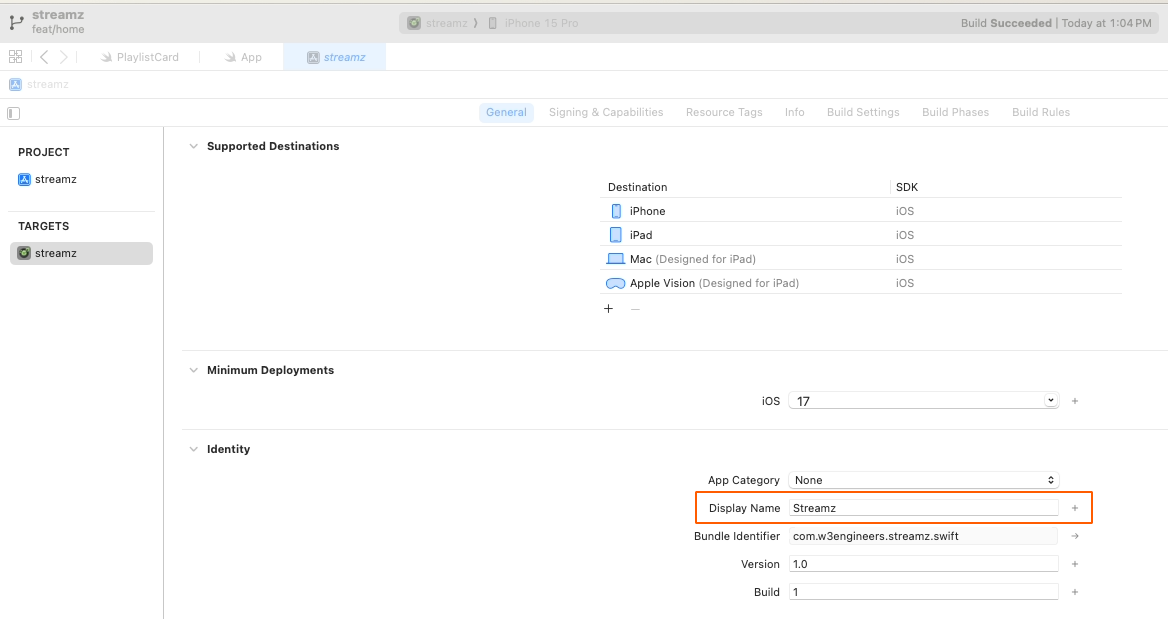Screen dimensions: 1168x619
Task: Collapse the Supported Destinations section
Action: click(194, 146)
